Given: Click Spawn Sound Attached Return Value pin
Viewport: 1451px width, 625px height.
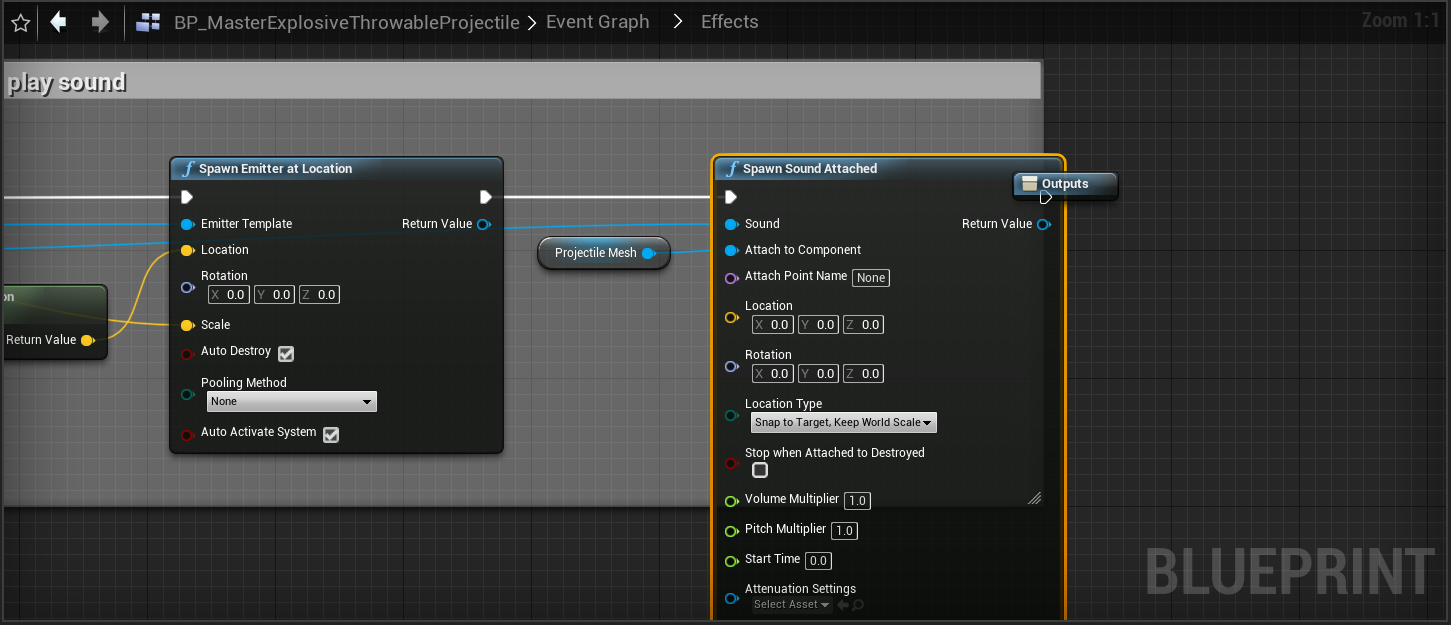Looking at the screenshot, I should tap(1044, 224).
